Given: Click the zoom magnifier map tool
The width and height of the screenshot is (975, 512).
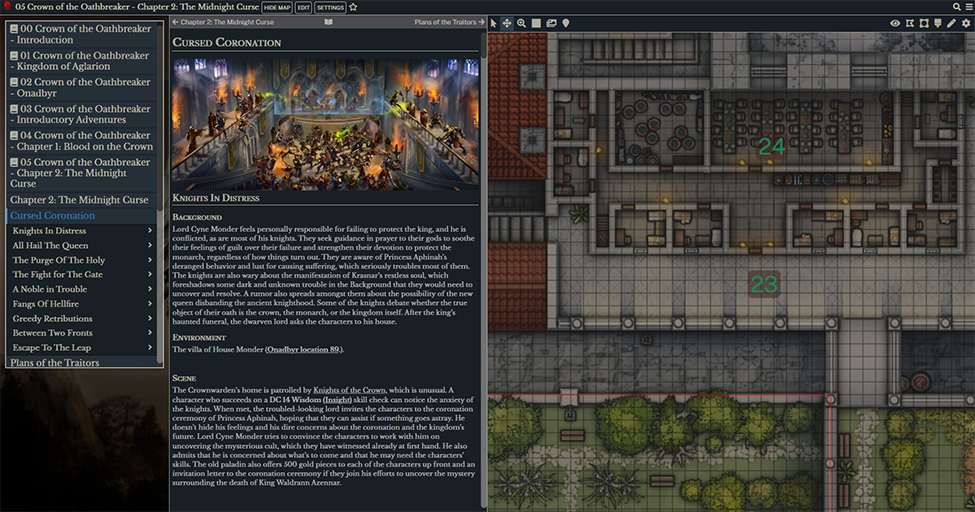Looking at the screenshot, I should pos(521,23).
